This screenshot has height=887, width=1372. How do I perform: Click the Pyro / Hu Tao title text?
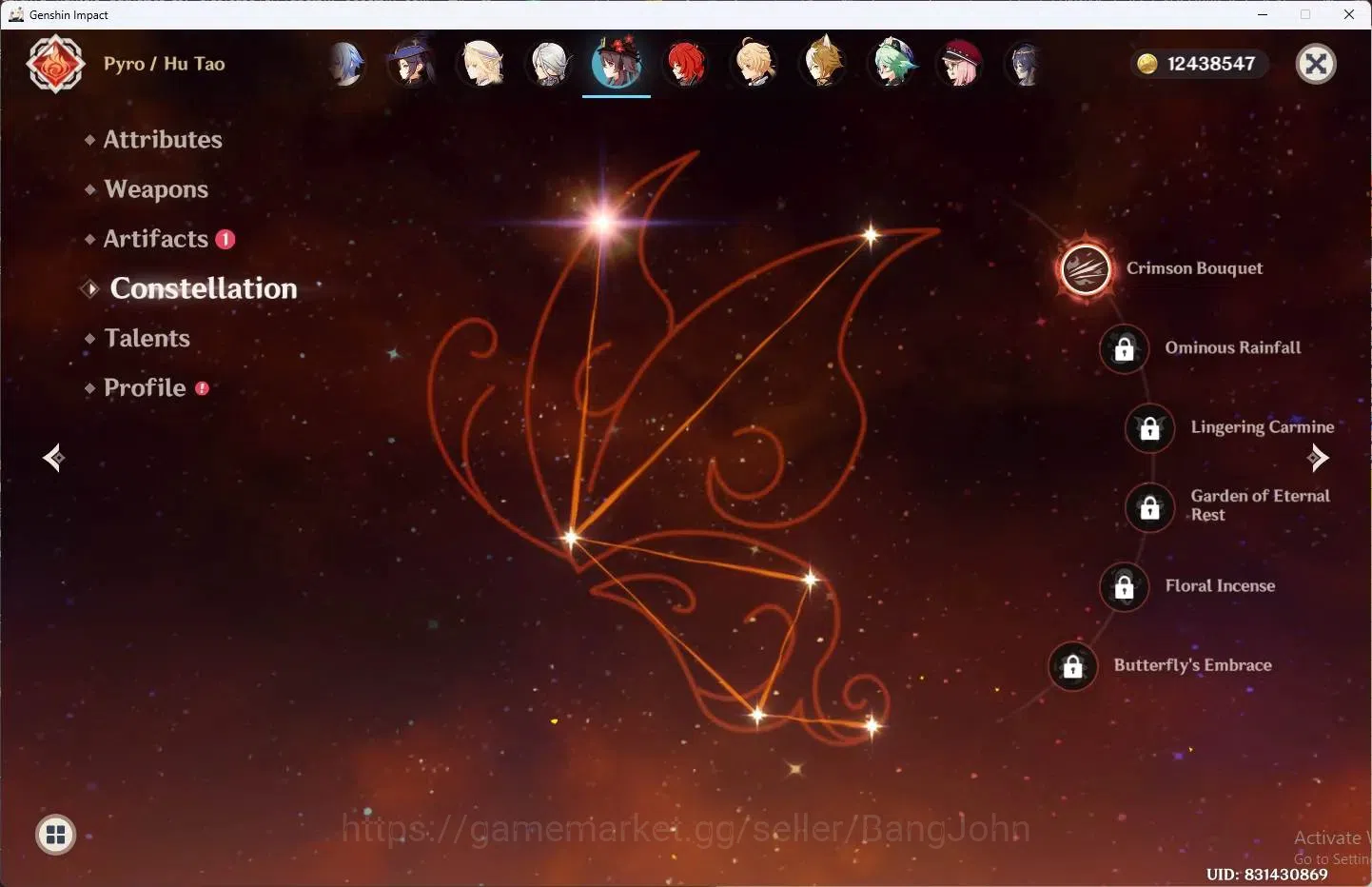pos(164,64)
